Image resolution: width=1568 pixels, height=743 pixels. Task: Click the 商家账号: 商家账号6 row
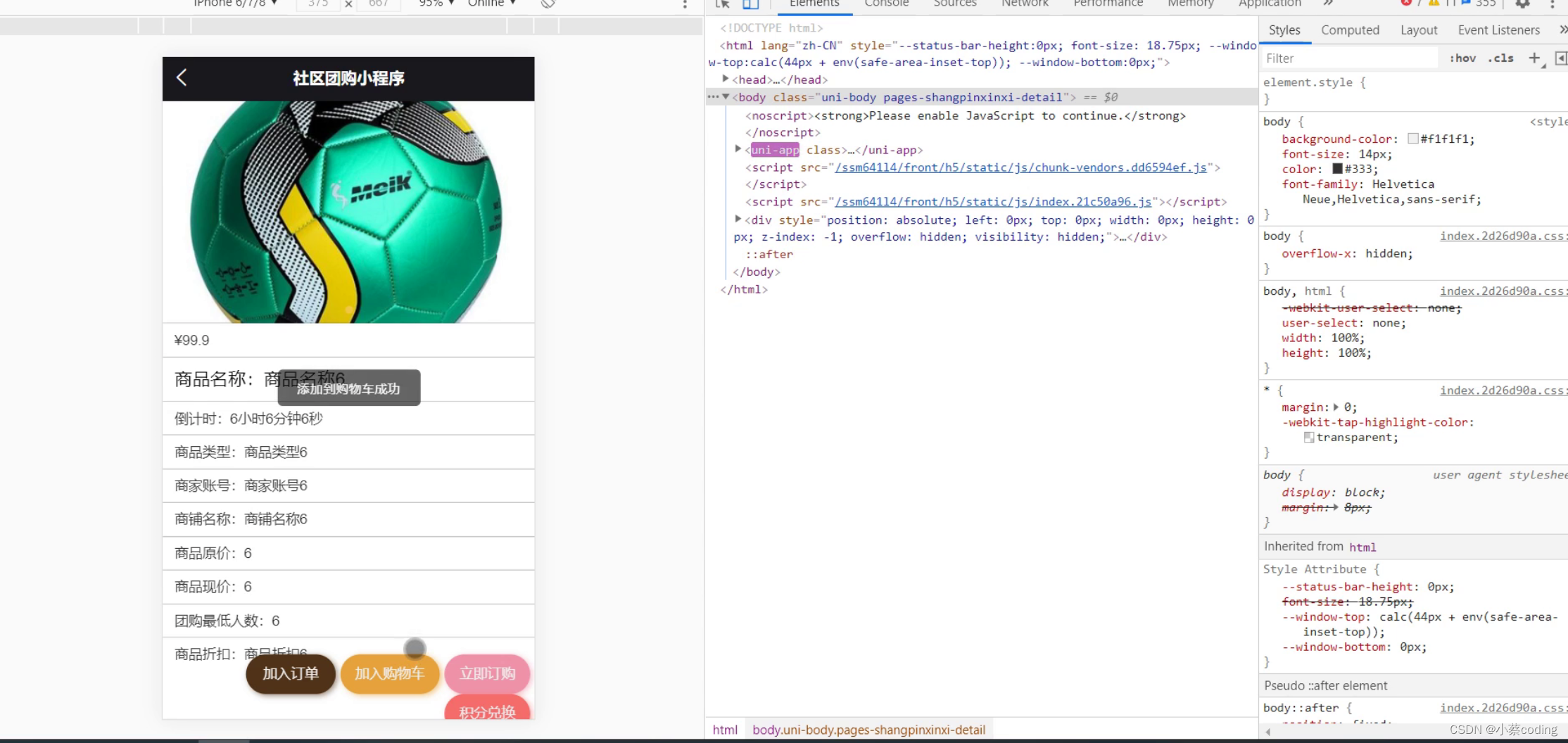348,485
